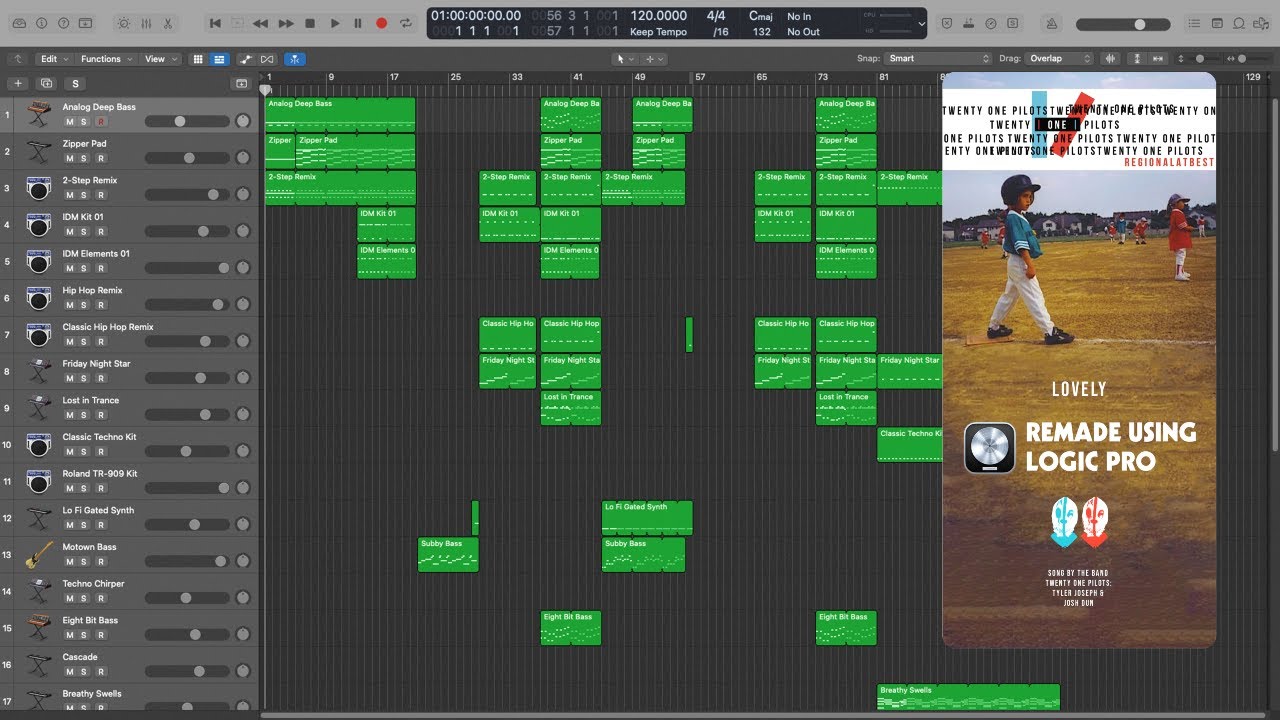
Task: Click the Motown Bass guitar icon
Action: coord(39,555)
